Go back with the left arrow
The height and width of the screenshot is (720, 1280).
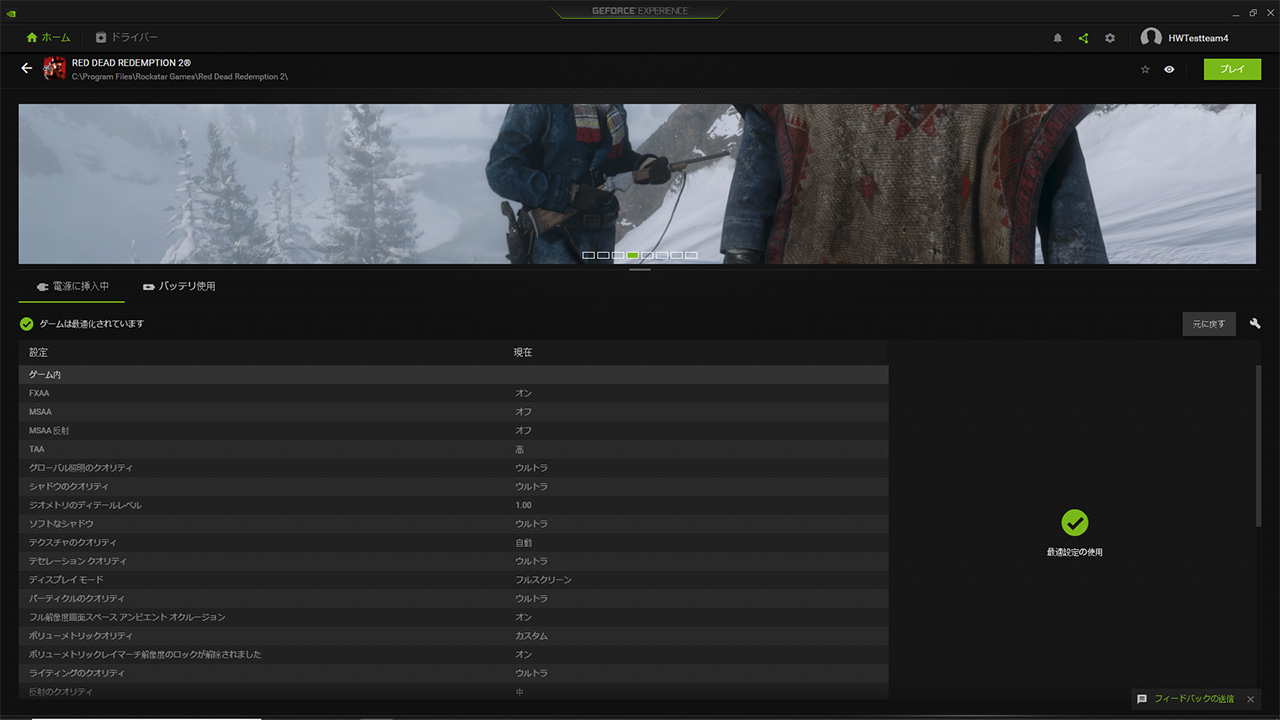coord(27,68)
